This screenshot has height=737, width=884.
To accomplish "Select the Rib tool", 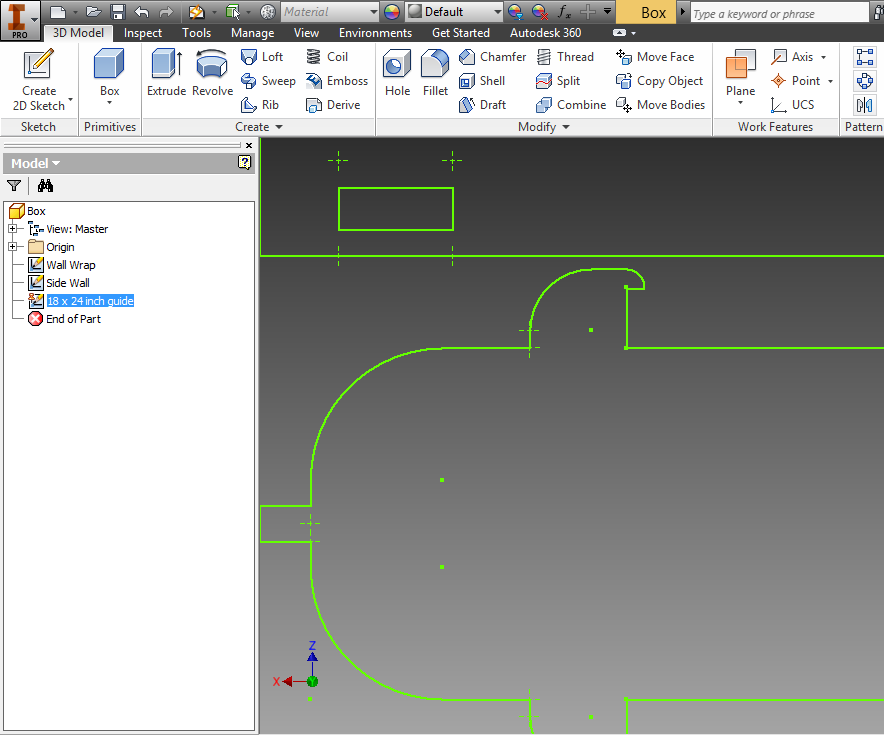I will tap(259, 105).
